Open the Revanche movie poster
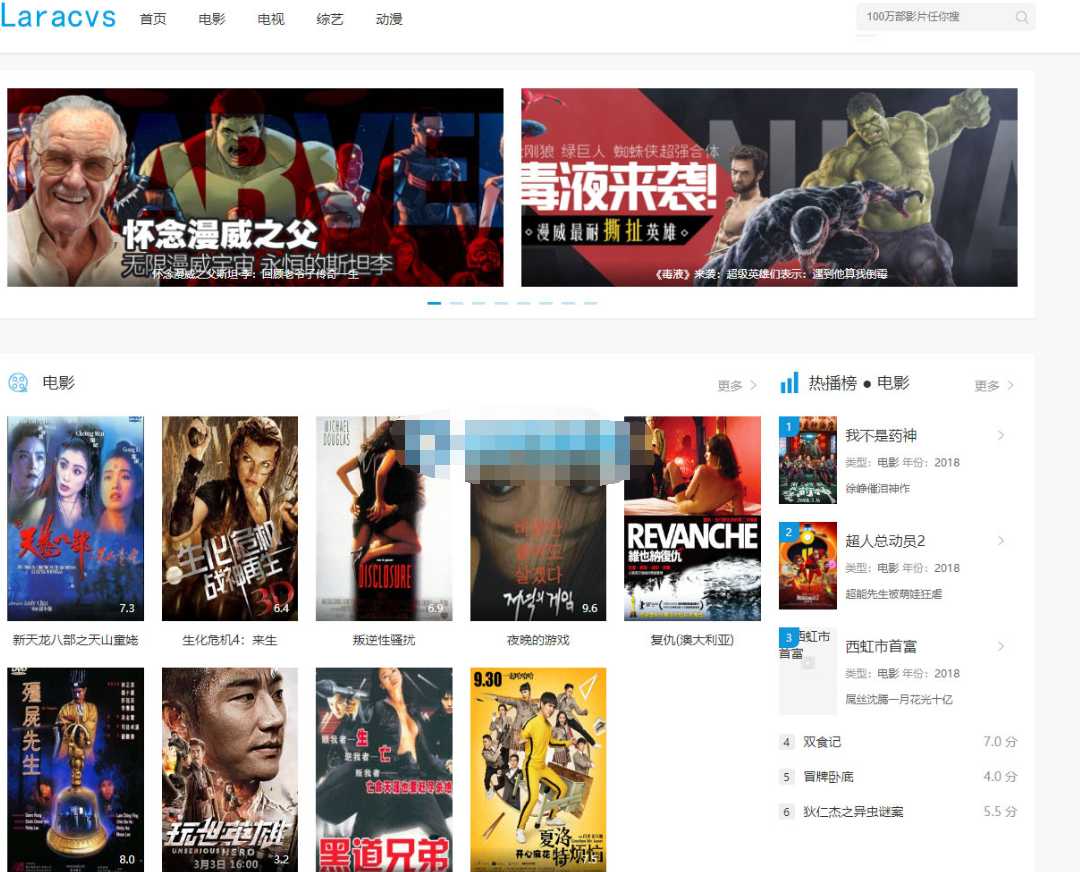The width and height of the screenshot is (1080, 872). click(x=693, y=519)
